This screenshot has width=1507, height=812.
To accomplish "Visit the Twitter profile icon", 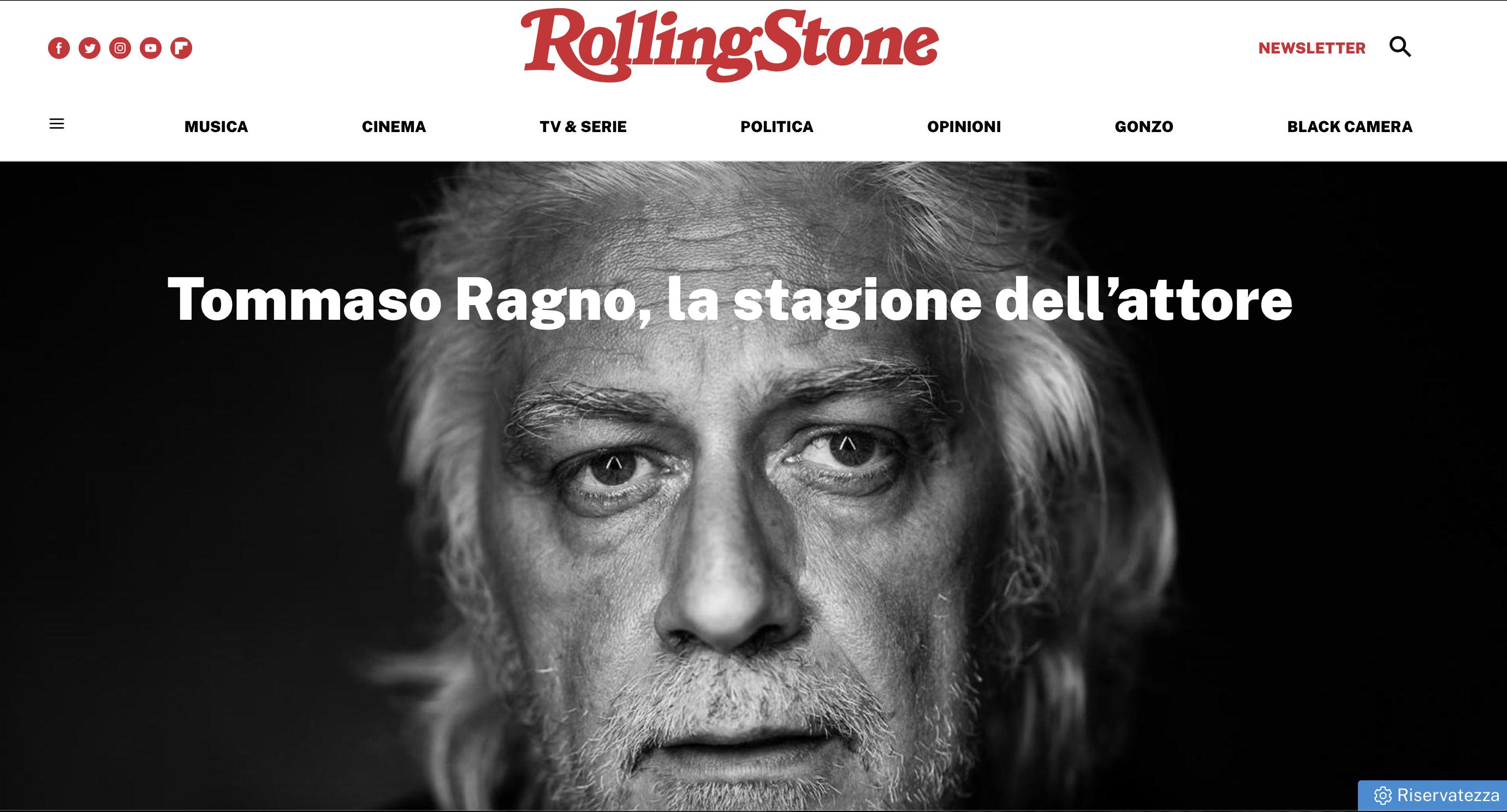I will [x=90, y=48].
